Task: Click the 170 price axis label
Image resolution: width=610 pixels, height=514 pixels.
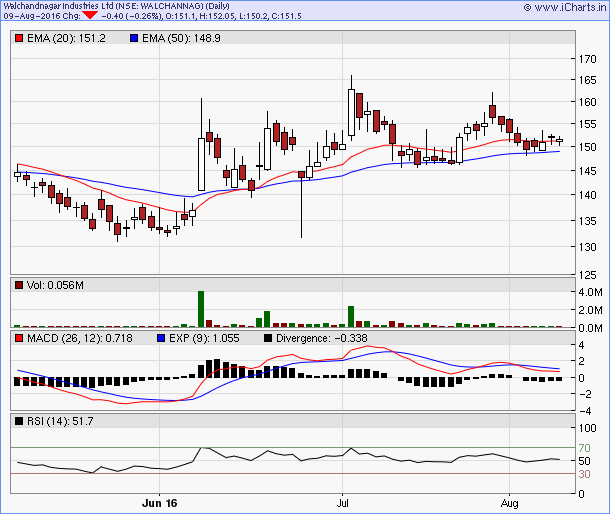Action: (x=587, y=59)
